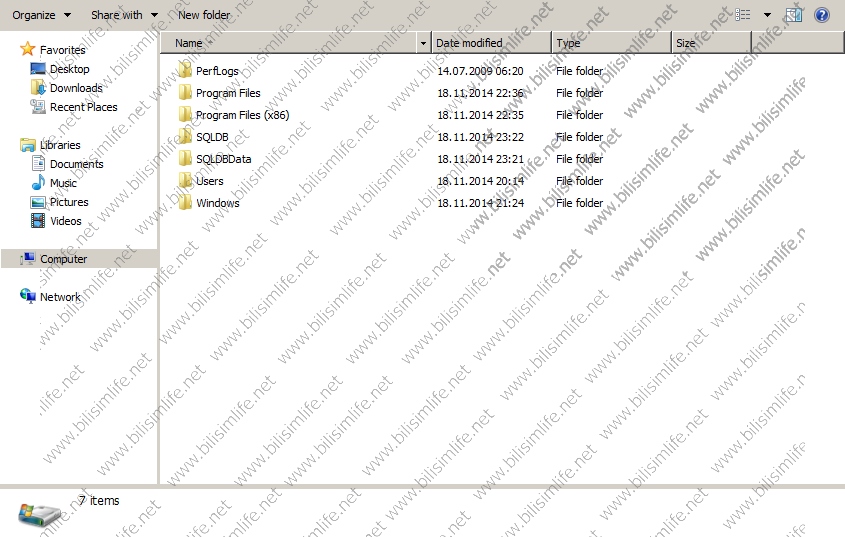Click the Libraries icon in sidebar

coord(27,144)
